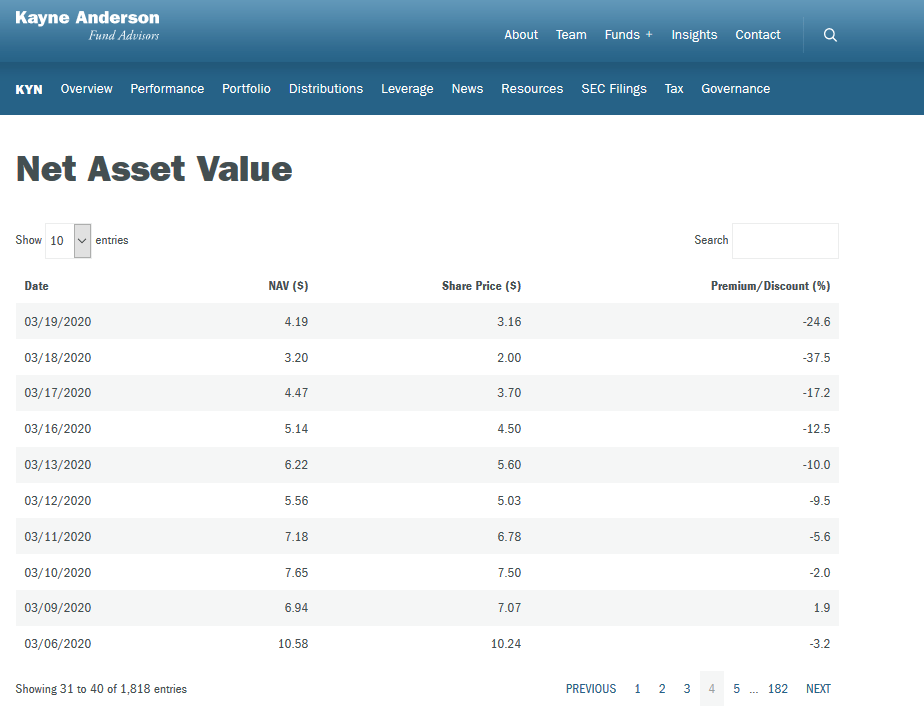Image resolution: width=924 pixels, height=710 pixels.
Task: Click the Kayne Anderson Fund Advisors logo
Action: pos(87,26)
